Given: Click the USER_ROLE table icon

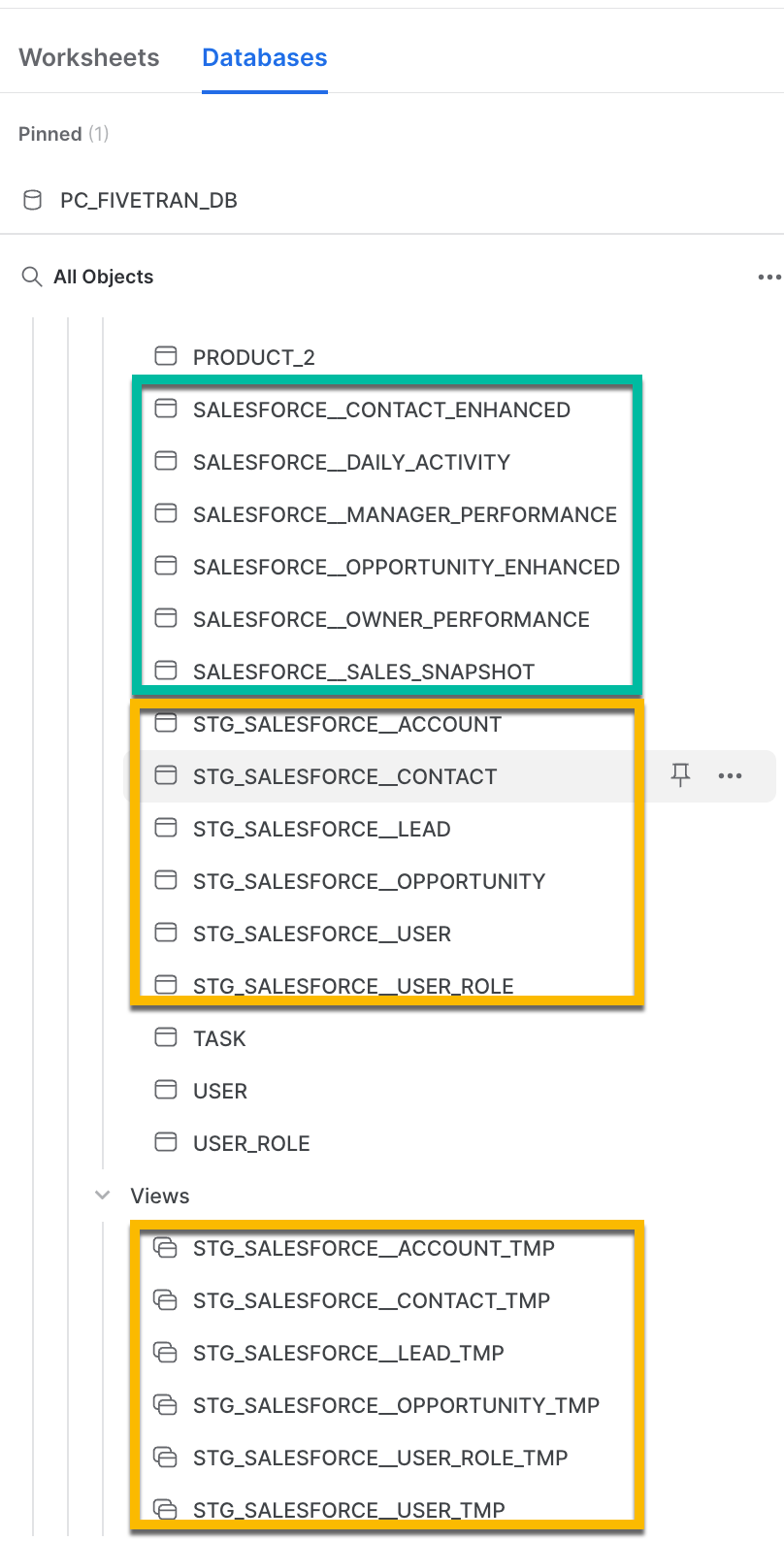Looking at the screenshot, I should [166, 1142].
